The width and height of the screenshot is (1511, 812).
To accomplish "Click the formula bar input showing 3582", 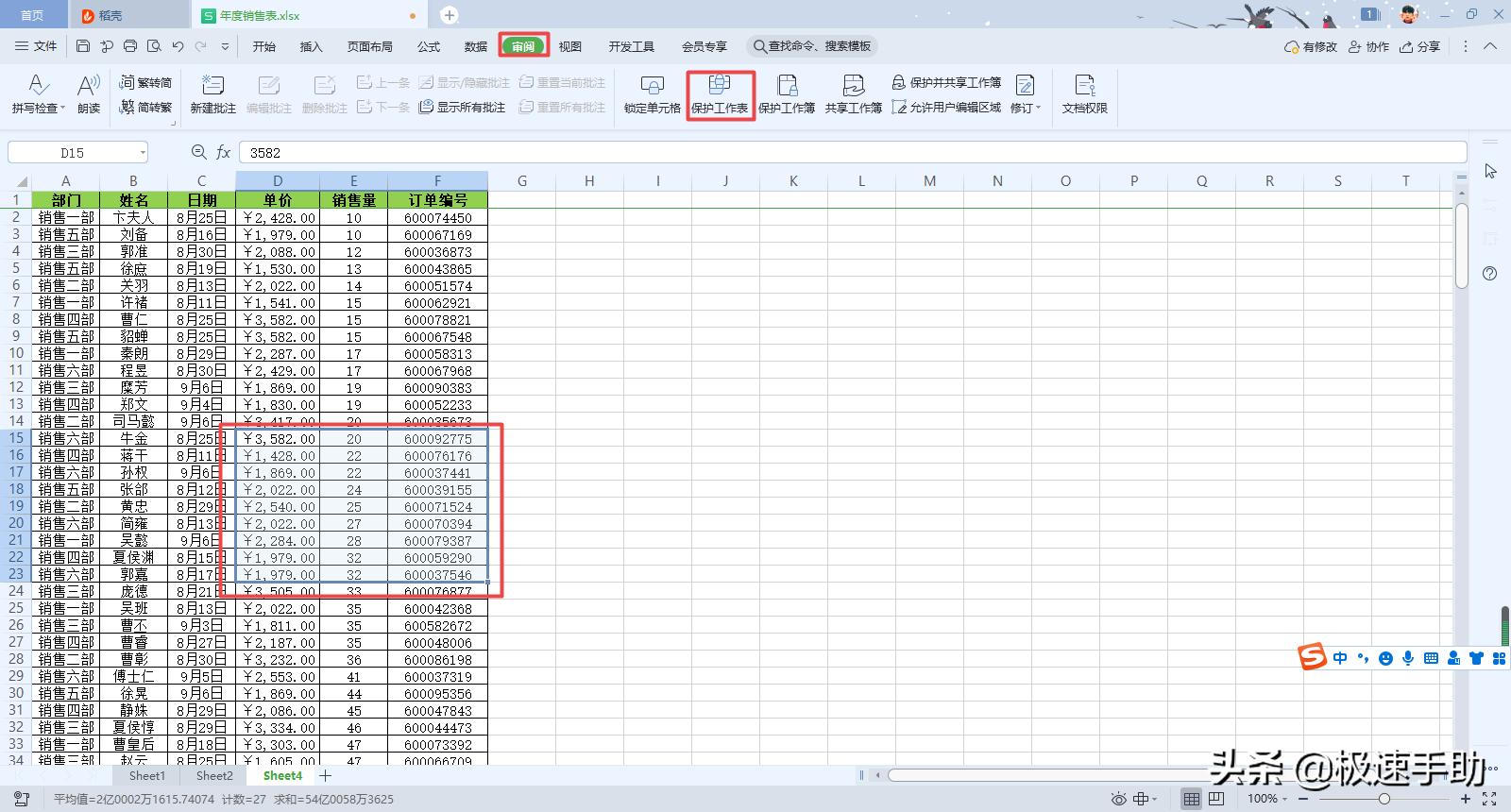I will [x=850, y=152].
